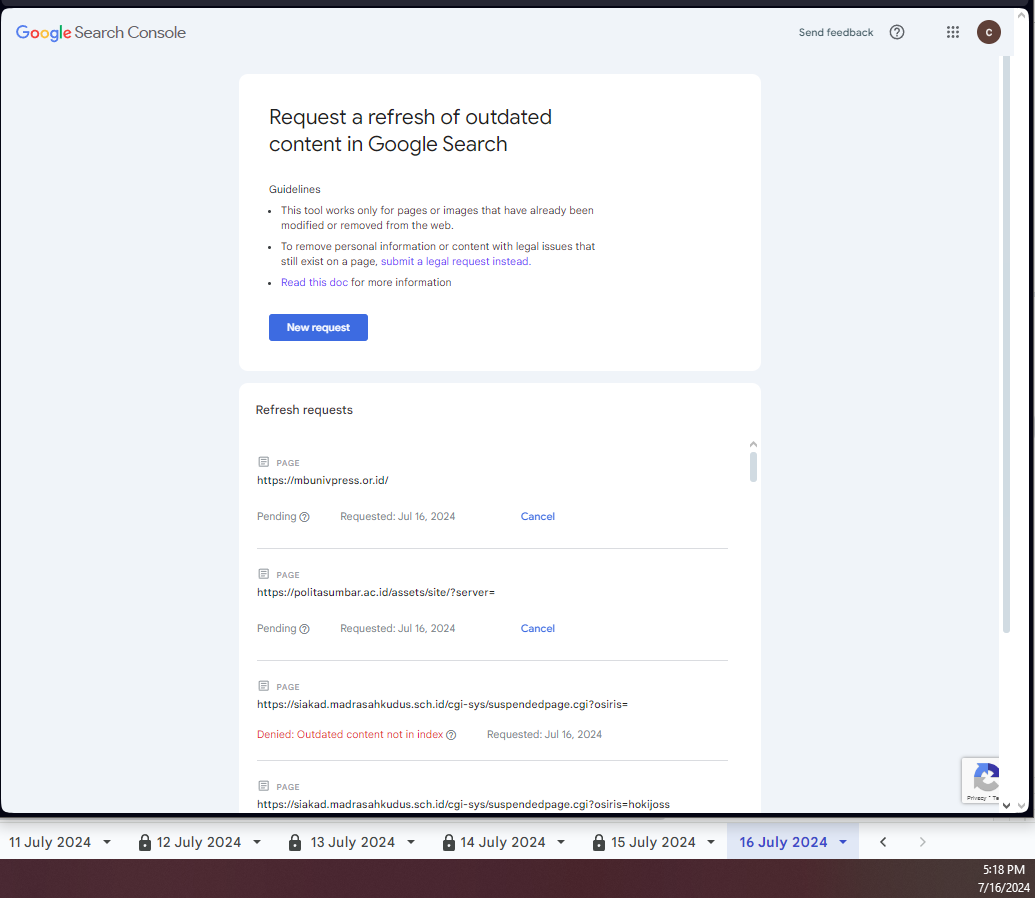Open 'submit a legal request instead' link
1035x898 pixels.
tap(455, 261)
